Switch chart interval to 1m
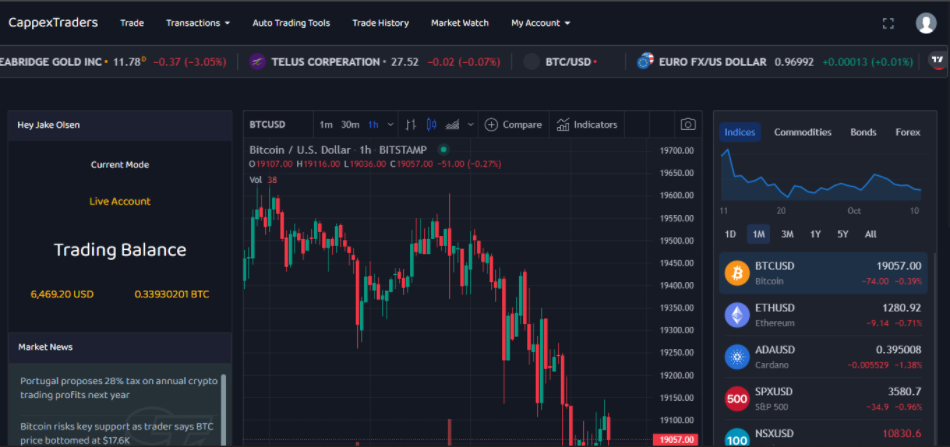The width and height of the screenshot is (950, 447). tap(326, 125)
